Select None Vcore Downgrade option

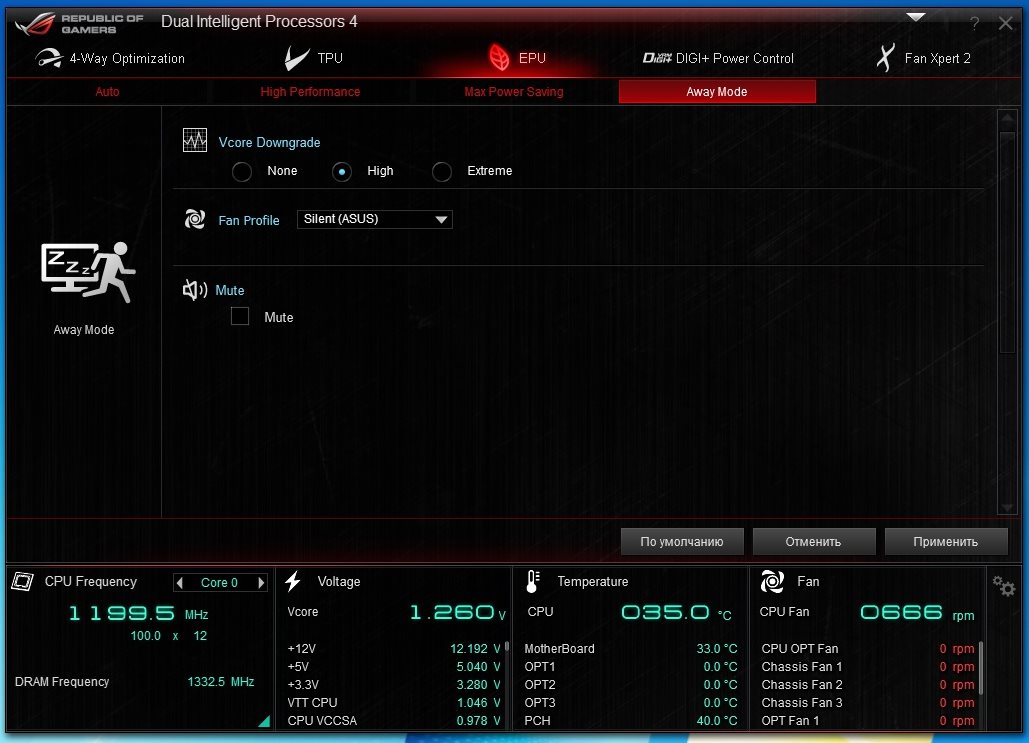242,171
